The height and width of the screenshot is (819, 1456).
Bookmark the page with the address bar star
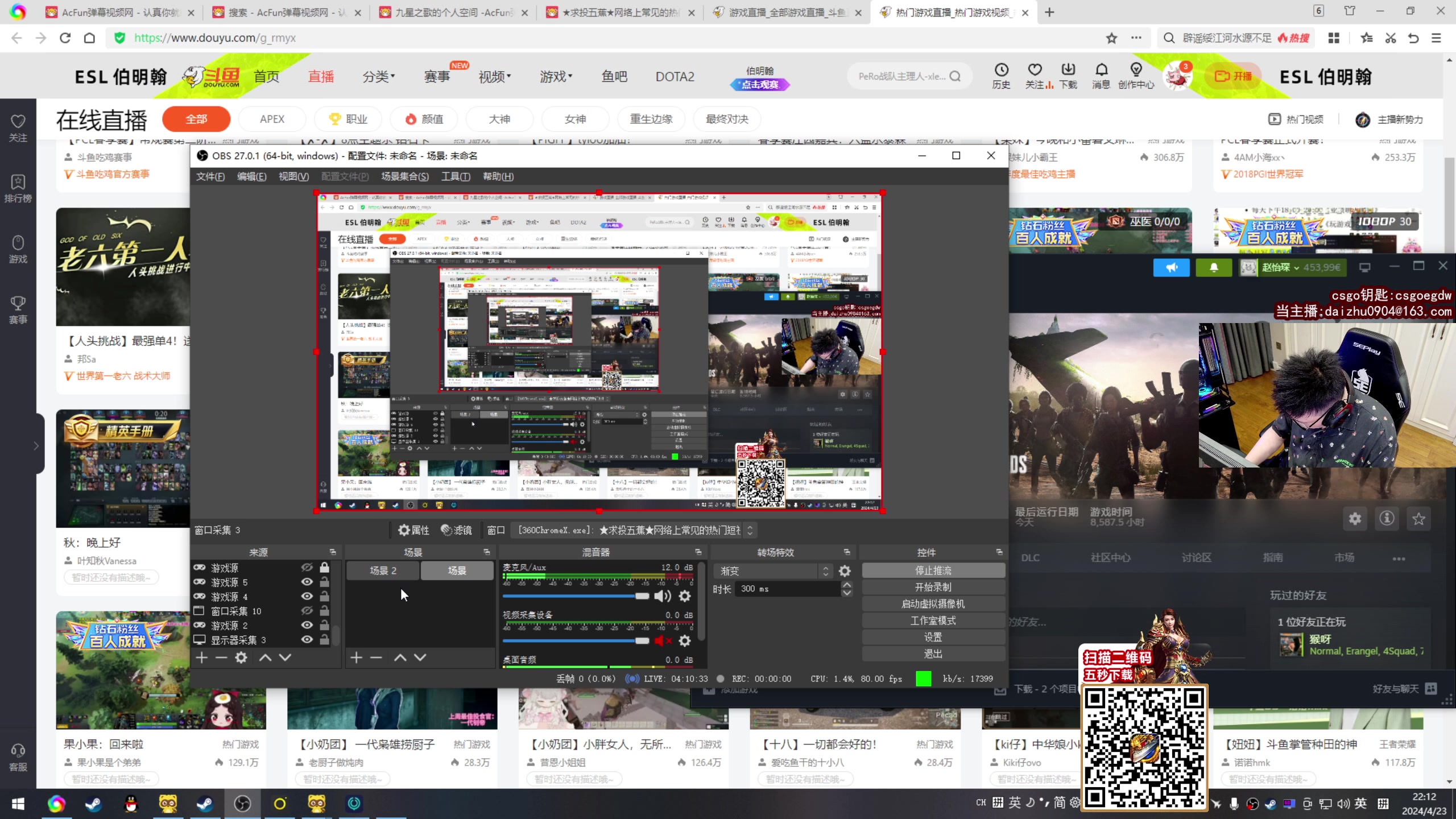click(1111, 38)
